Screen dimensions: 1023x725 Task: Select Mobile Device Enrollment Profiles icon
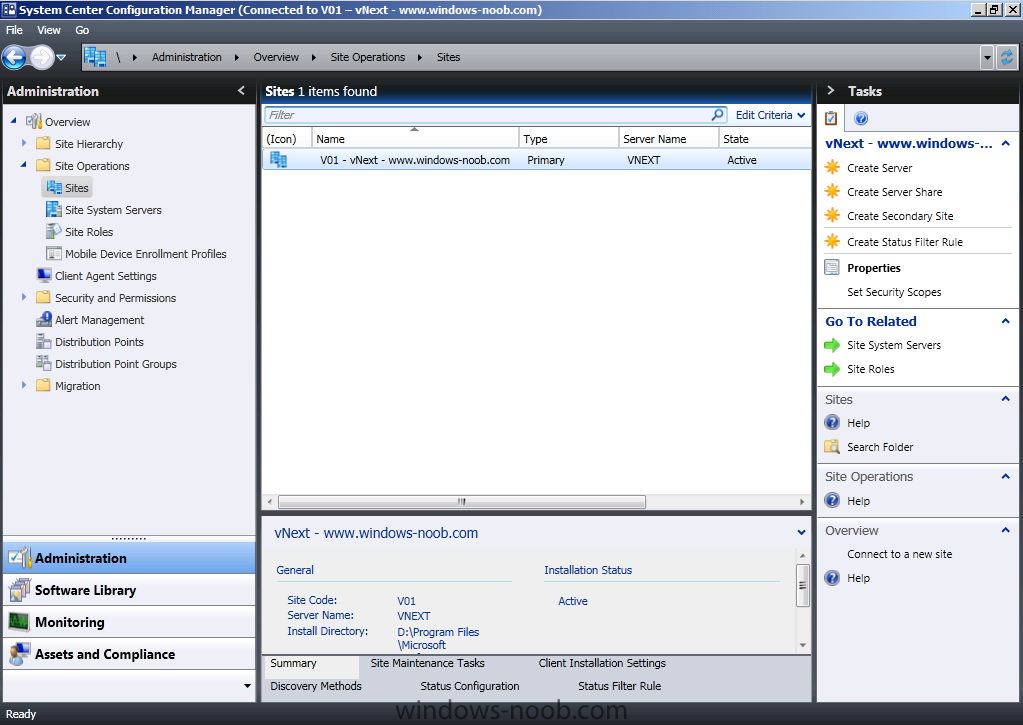pyautogui.click(x=53, y=253)
